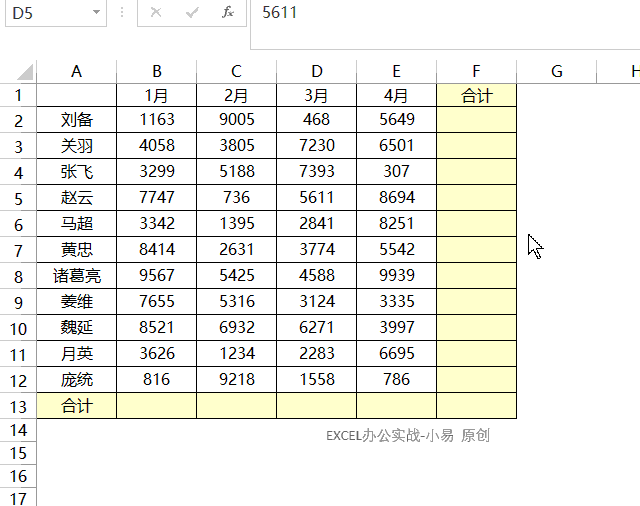Select empty total cell D13 under 3月
The image size is (640, 506).
pyautogui.click(x=316, y=406)
